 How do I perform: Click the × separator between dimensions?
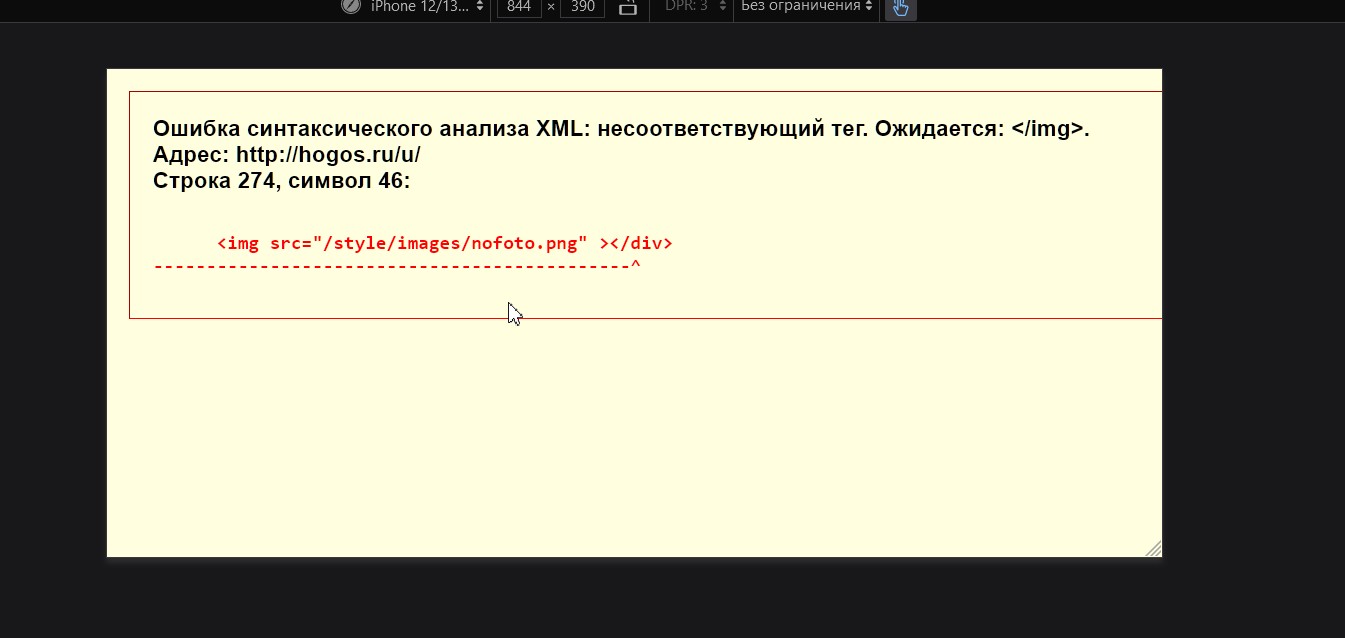coord(551,7)
